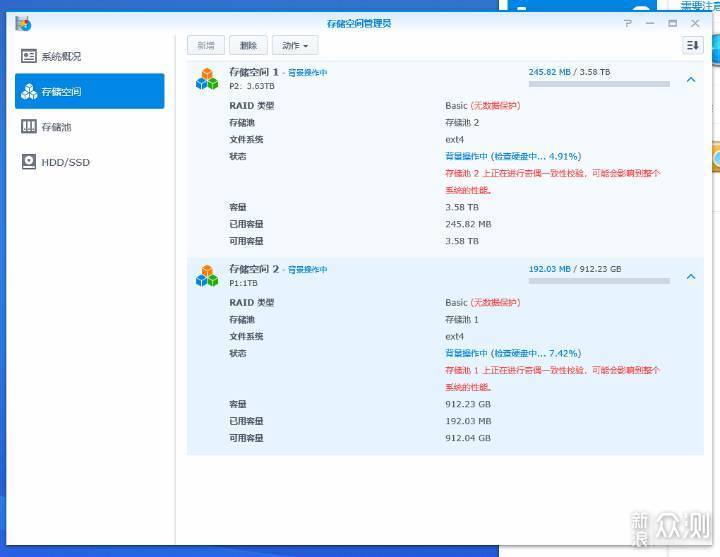Maximize the storage manager window
This screenshot has height=557, width=720.
click(672, 23)
